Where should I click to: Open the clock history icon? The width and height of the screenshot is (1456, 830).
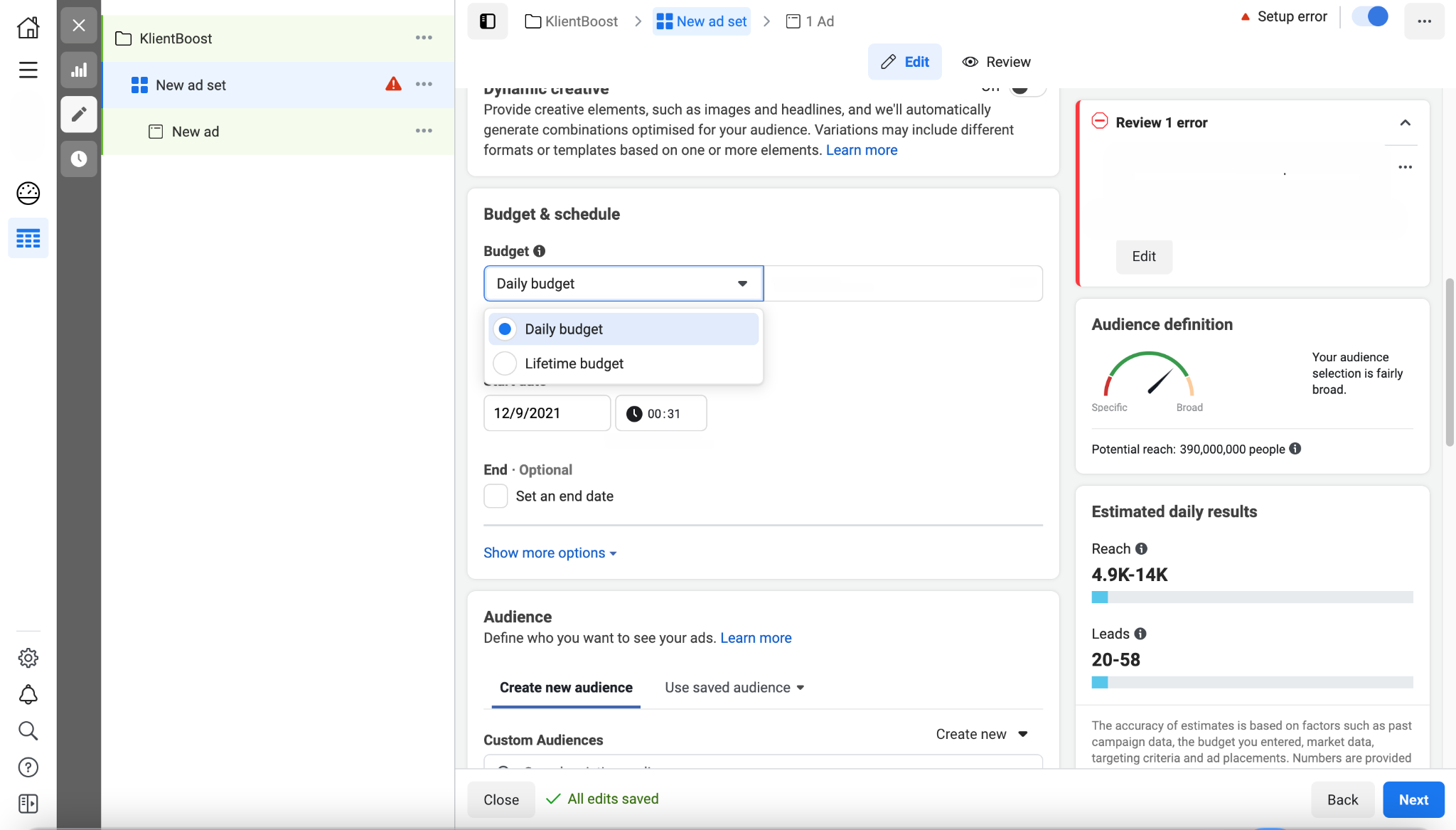click(x=79, y=159)
